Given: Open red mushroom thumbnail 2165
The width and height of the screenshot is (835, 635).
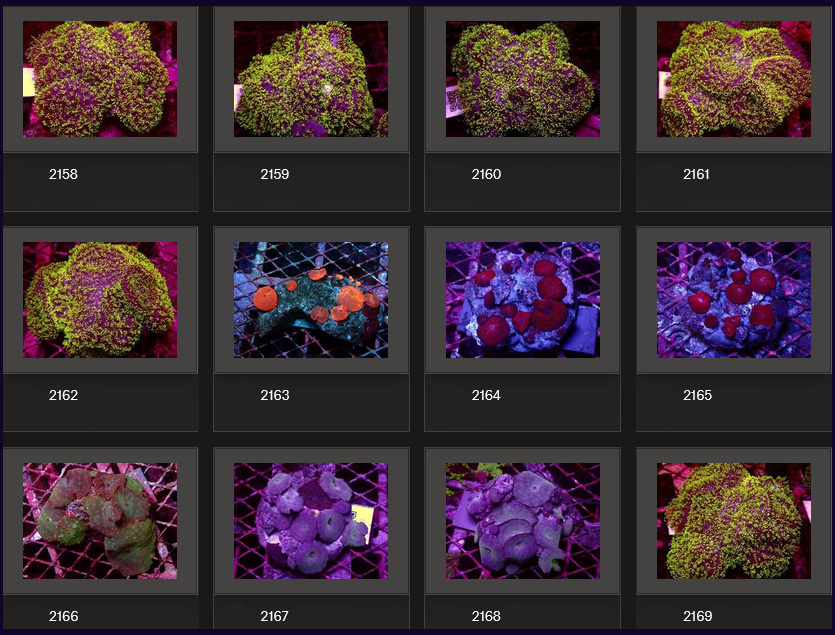Looking at the screenshot, I should (734, 300).
